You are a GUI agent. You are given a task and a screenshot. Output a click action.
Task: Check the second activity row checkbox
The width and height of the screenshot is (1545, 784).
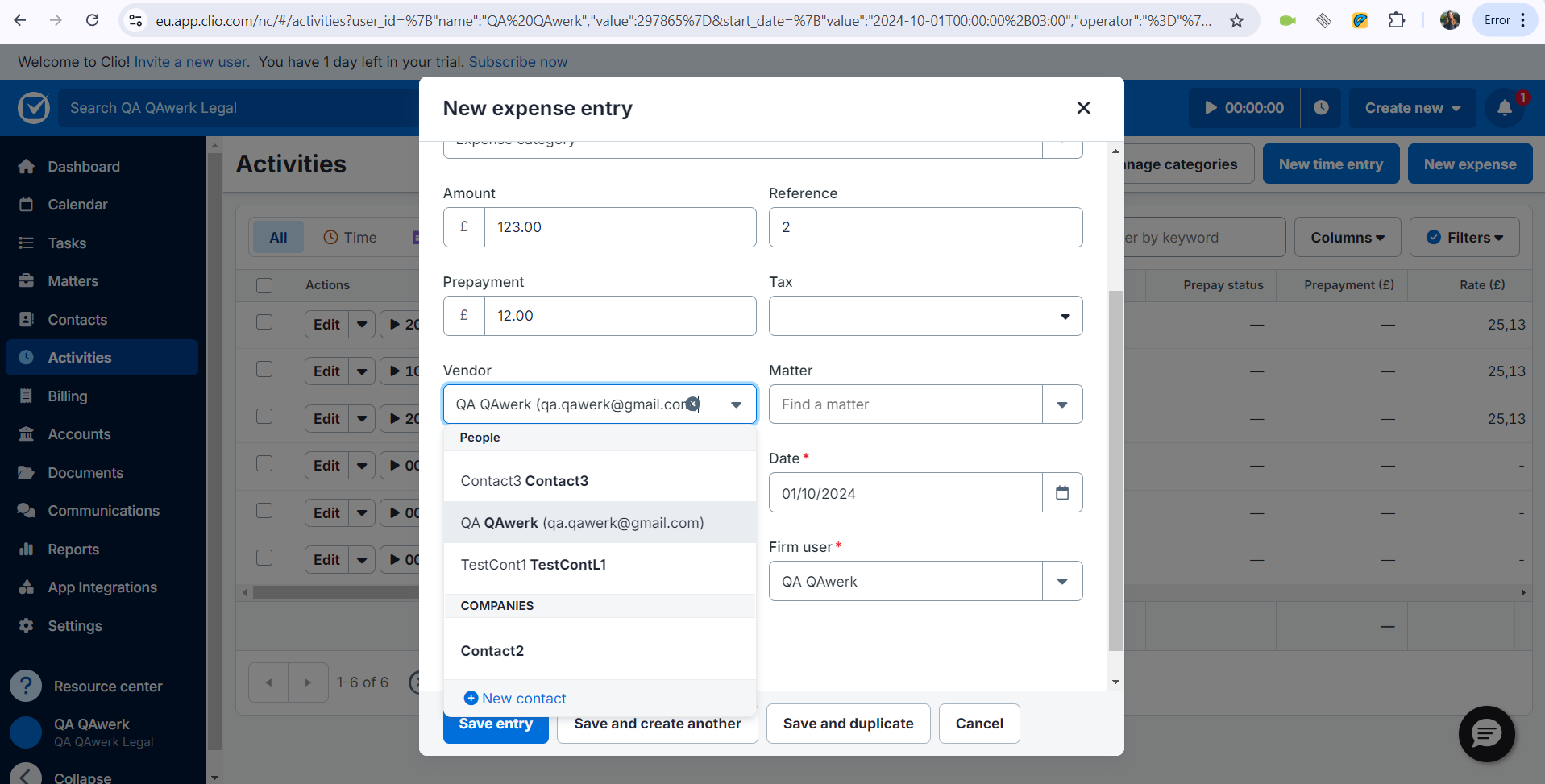264,369
